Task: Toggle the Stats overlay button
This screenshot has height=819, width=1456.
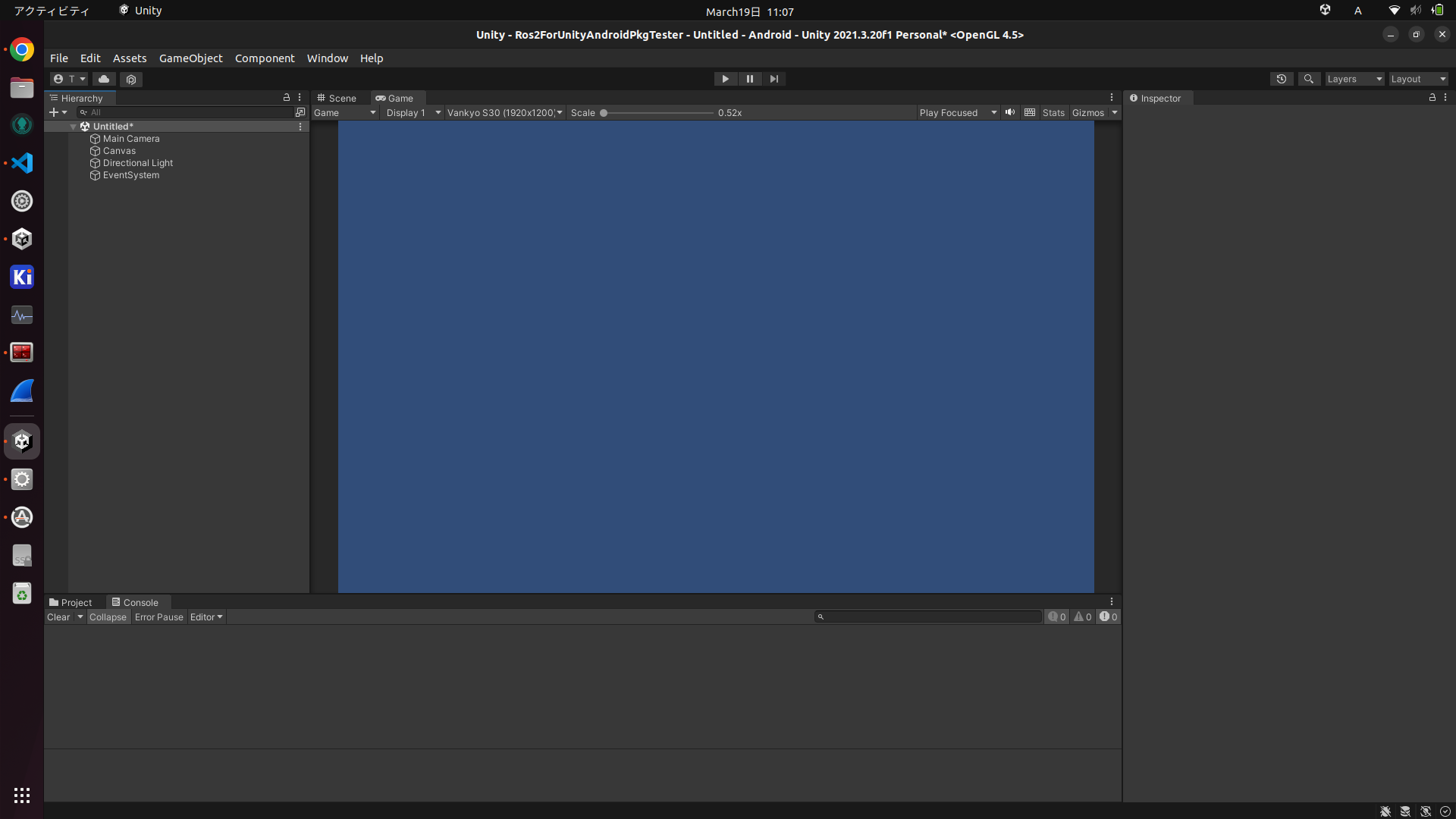Action: [1053, 112]
